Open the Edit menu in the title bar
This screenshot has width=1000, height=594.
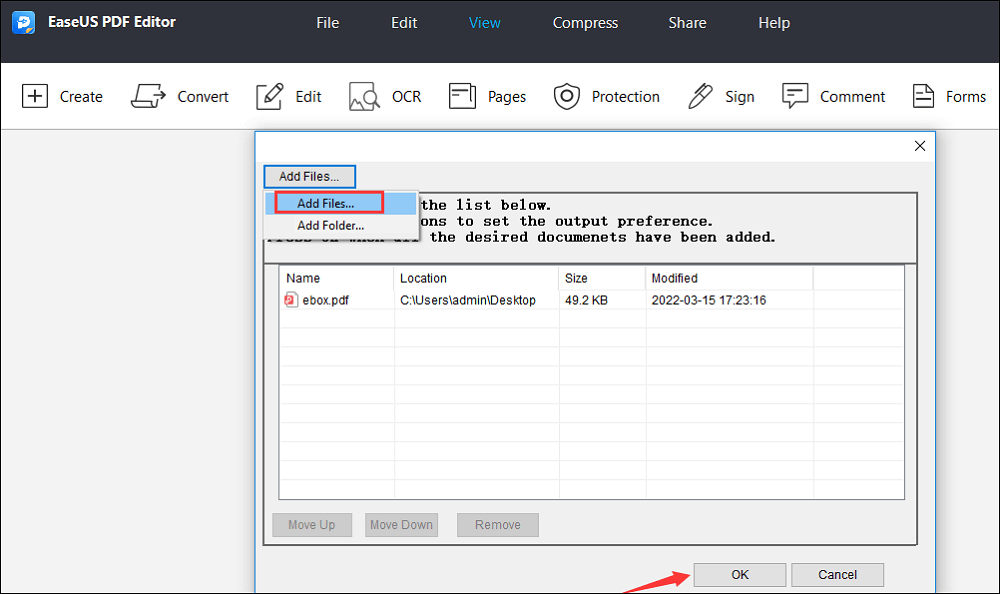tap(404, 23)
